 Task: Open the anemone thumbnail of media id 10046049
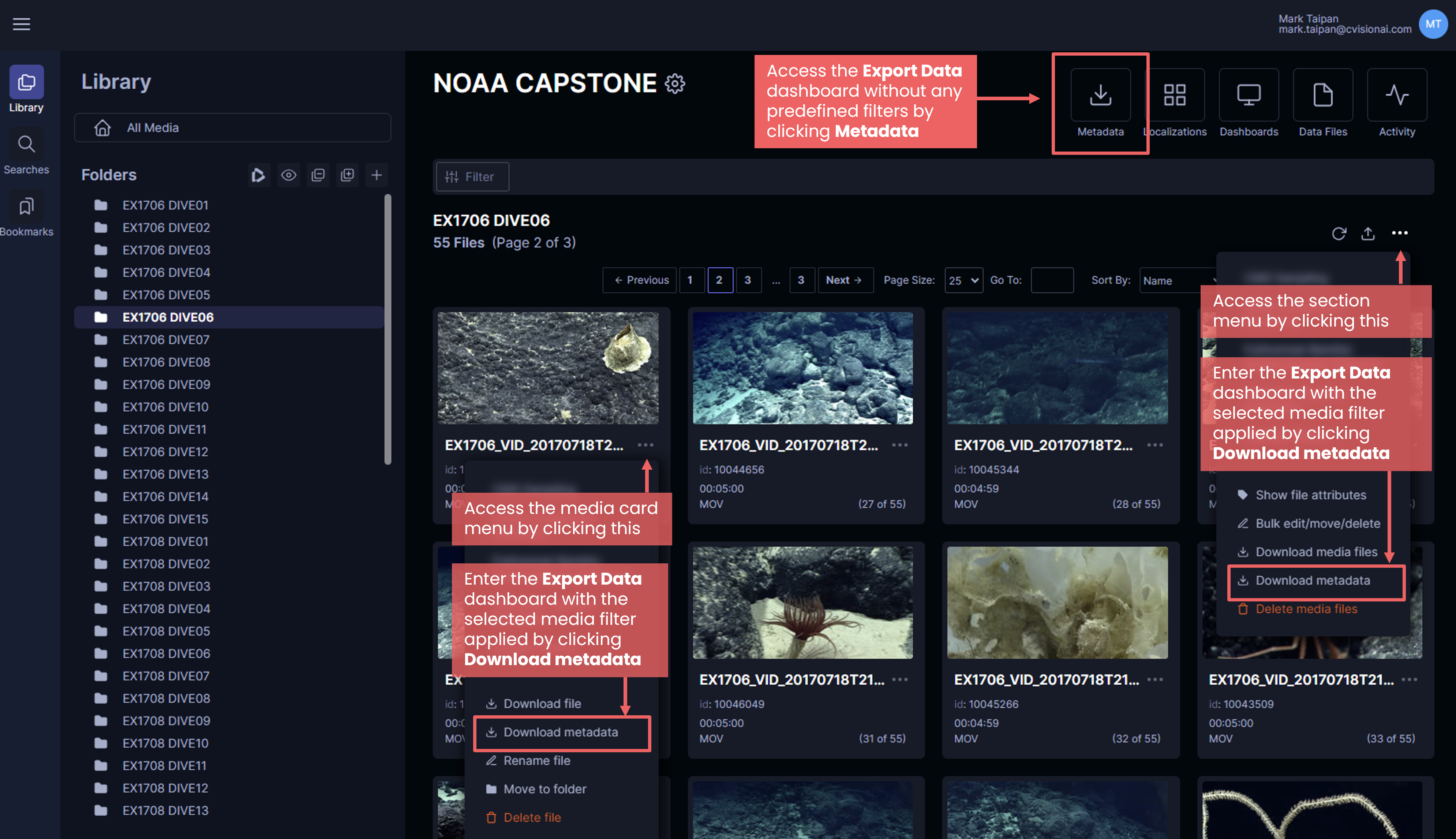point(802,603)
